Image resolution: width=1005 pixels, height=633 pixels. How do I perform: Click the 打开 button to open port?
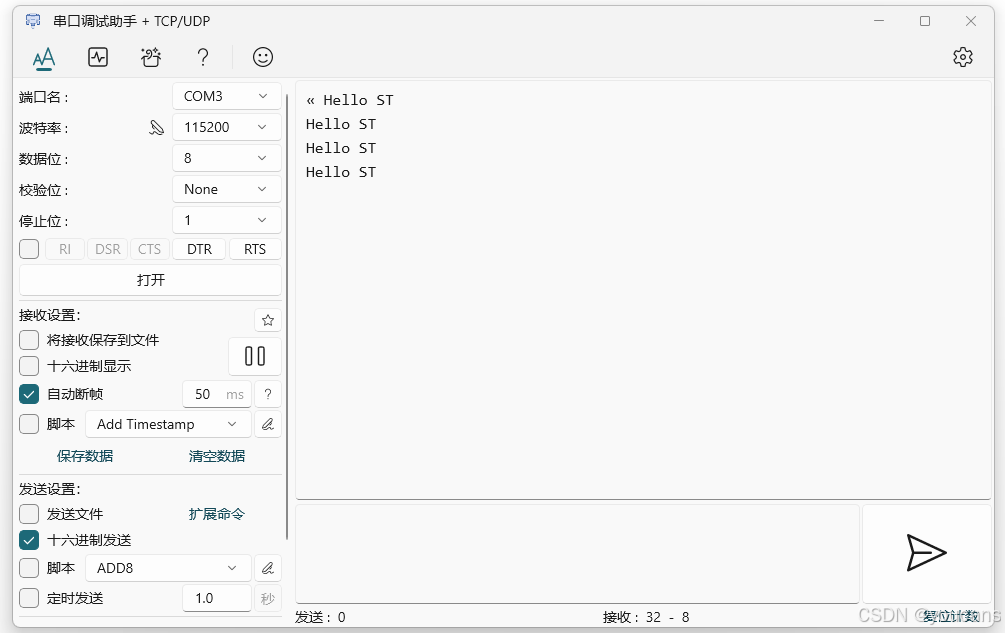(149, 279)
